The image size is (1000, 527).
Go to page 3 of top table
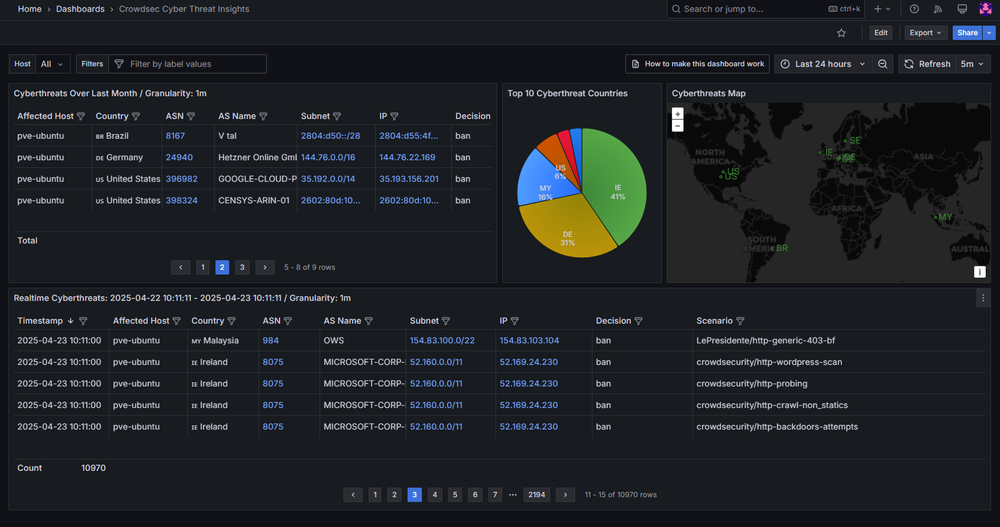point(242,267)
